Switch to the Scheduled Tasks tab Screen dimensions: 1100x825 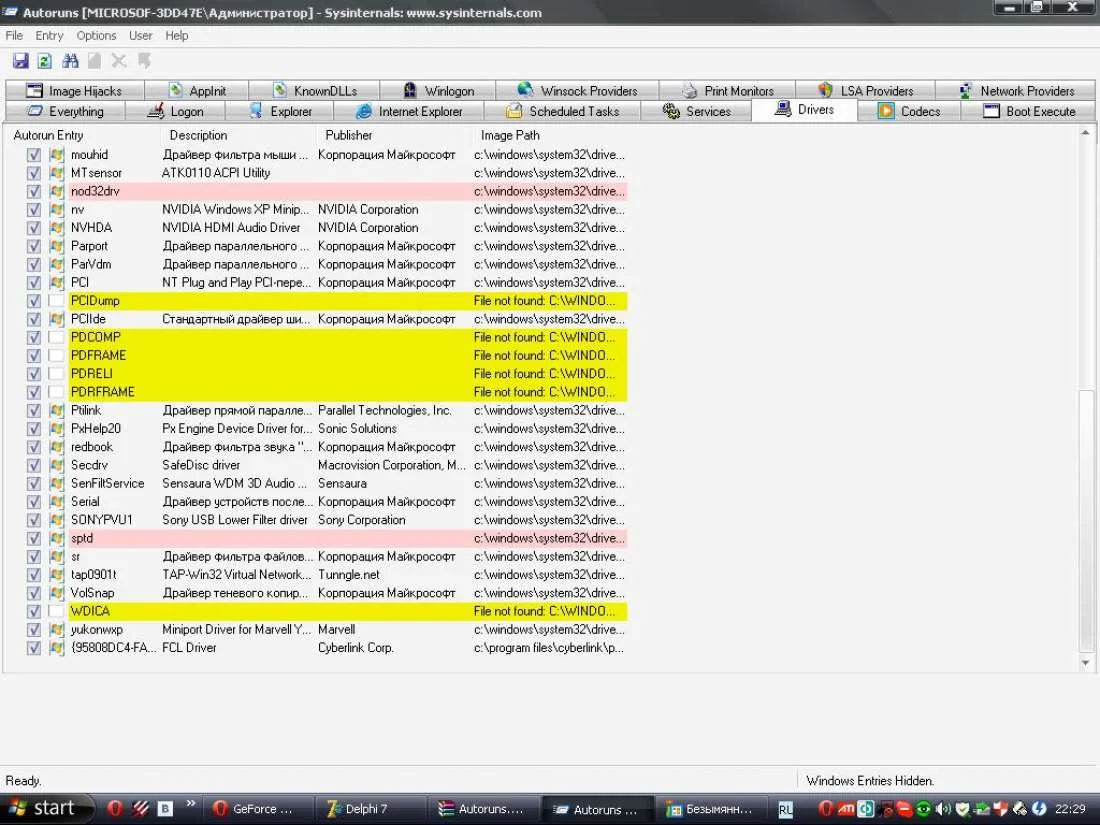point(563,111)
